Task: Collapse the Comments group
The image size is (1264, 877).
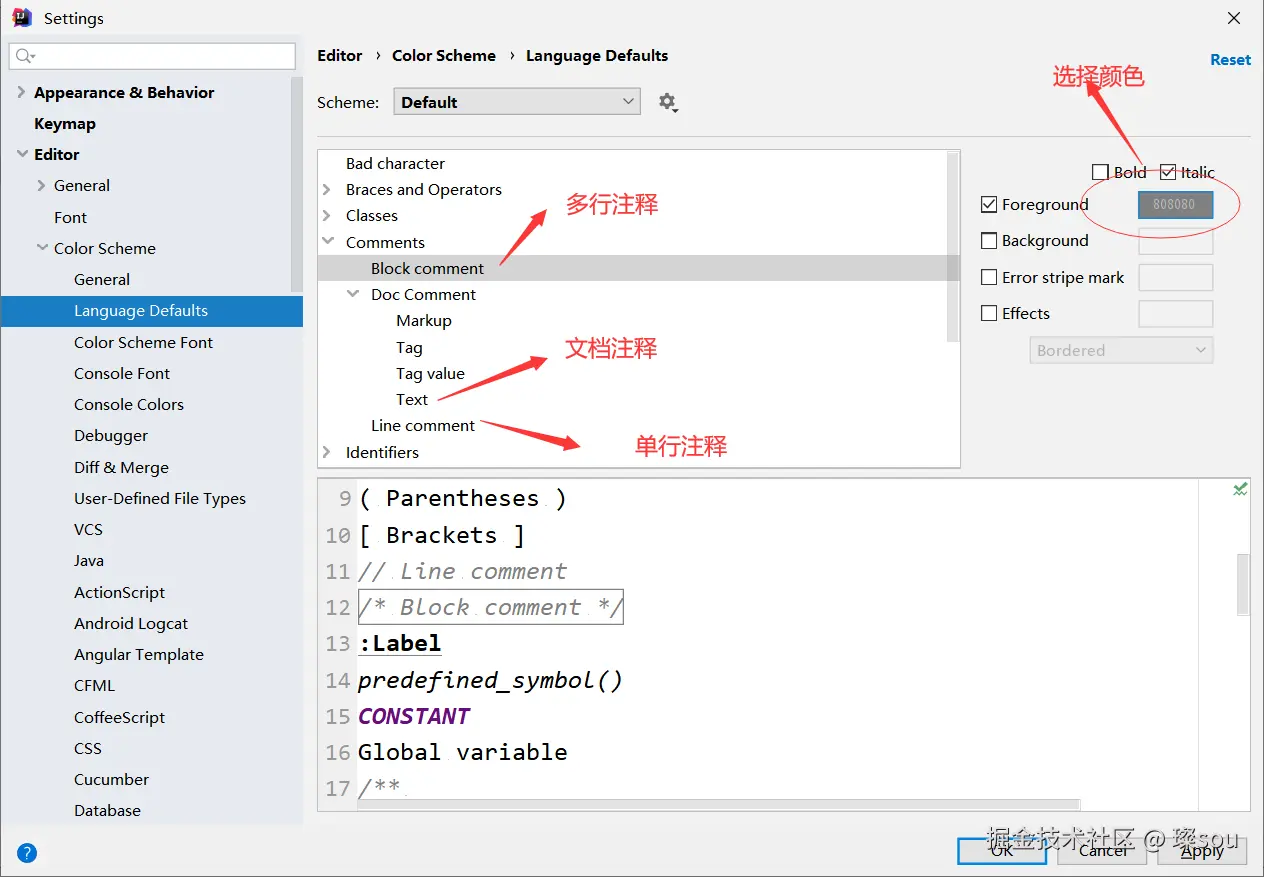Action: [327, 242]
